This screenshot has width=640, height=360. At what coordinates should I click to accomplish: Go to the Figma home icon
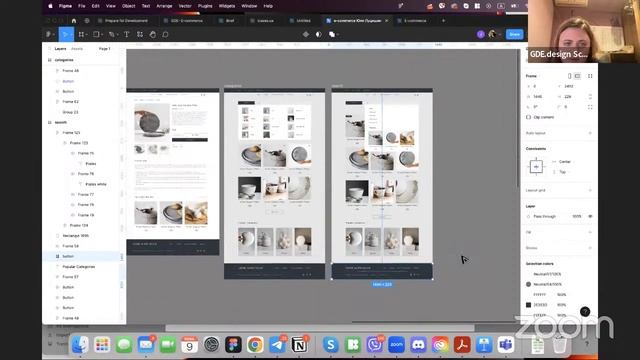tap(74, 20)
